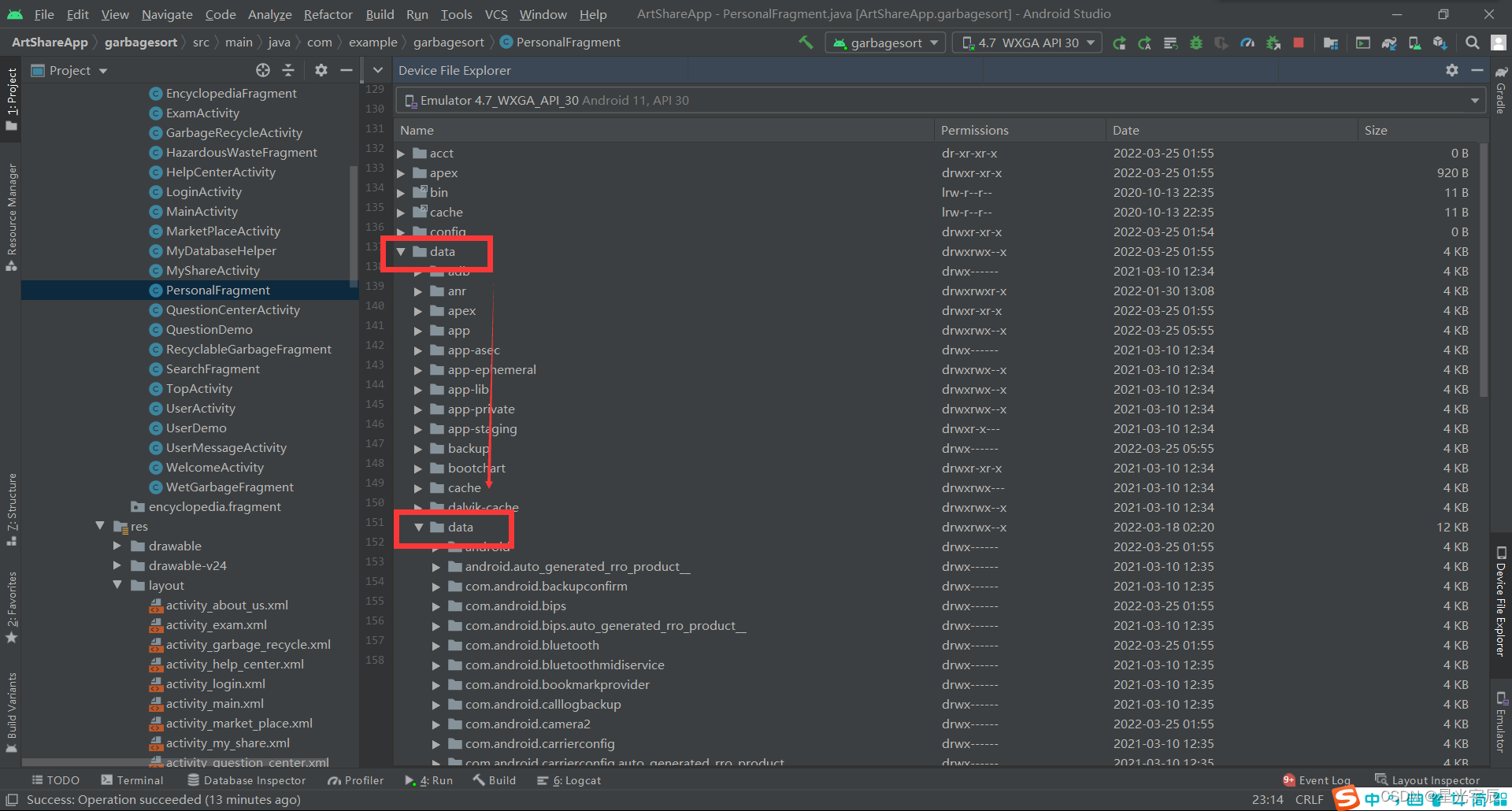This screenshot has height=811, width=1512.
Task: Open the Project Structure icon
Action: (1331, 43)
